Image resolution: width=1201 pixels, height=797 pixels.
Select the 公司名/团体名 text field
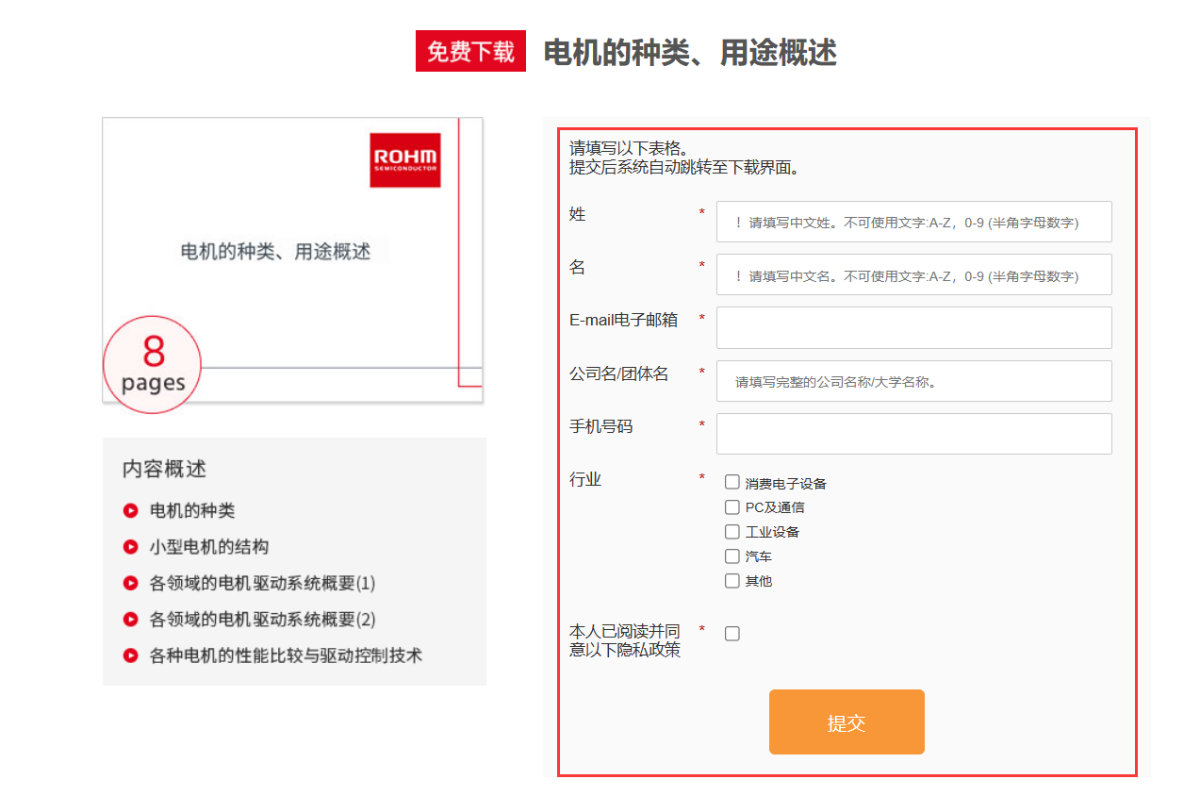click(913, 381)
